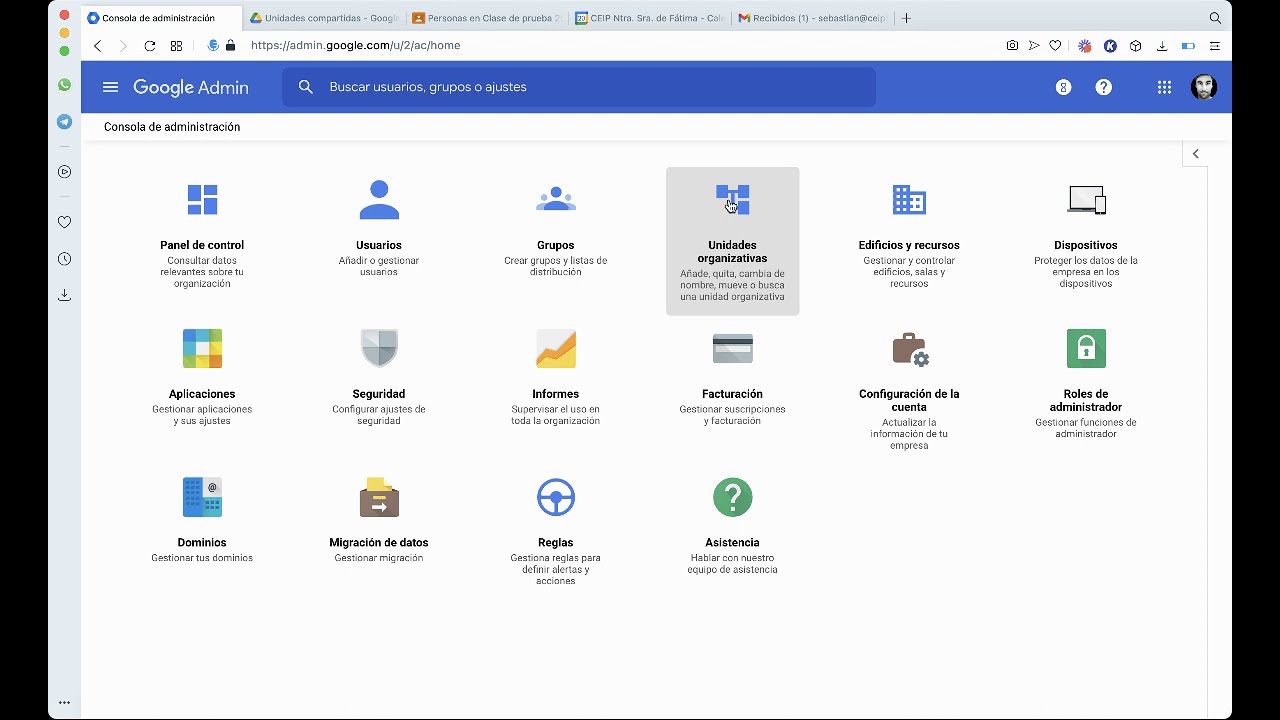Select the Consola de administración tab
This screenshot has height=720, width=1280.
point(162,18)
